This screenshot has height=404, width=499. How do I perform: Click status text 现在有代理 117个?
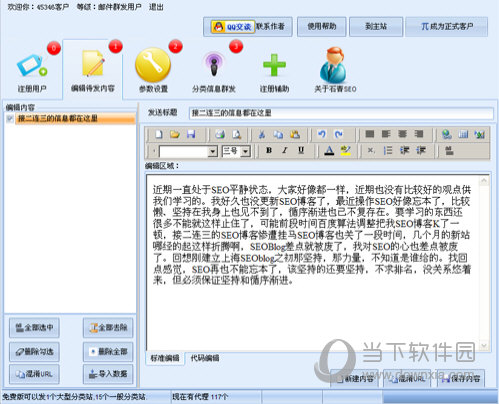coord(200,397)
